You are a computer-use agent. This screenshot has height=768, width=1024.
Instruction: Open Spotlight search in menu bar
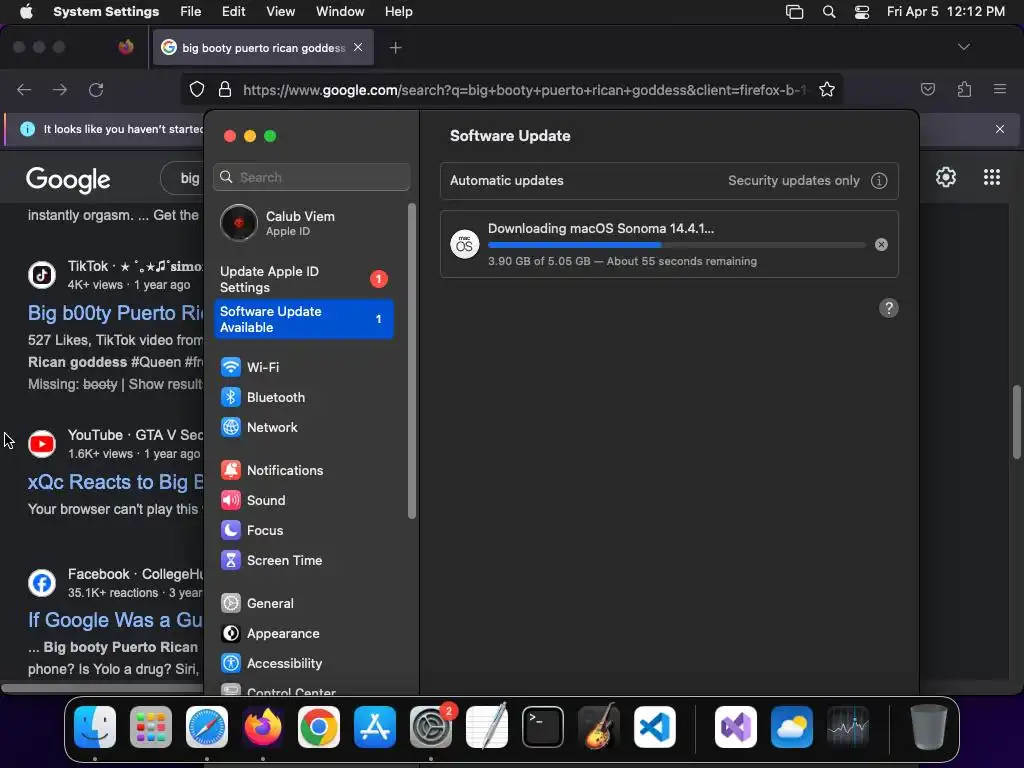829,12
